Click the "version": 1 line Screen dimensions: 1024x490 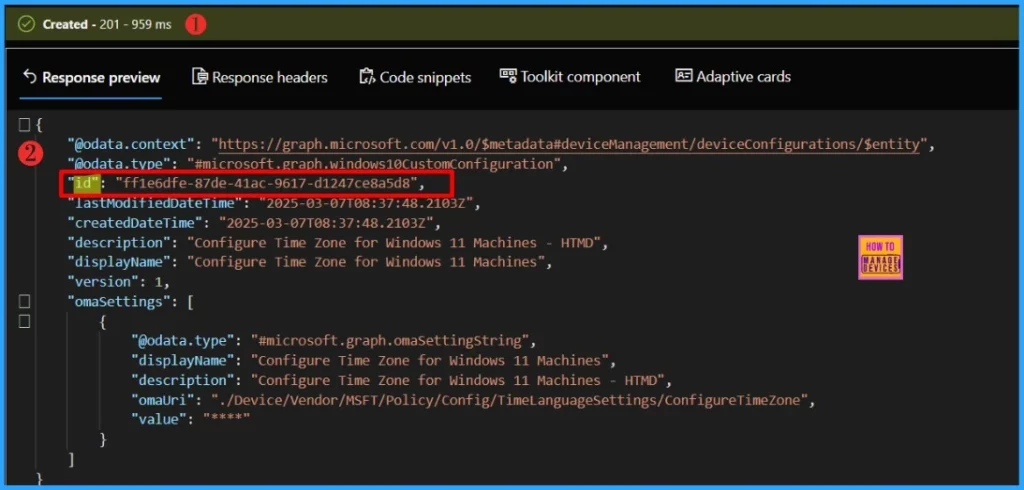[x=118, y=282]
